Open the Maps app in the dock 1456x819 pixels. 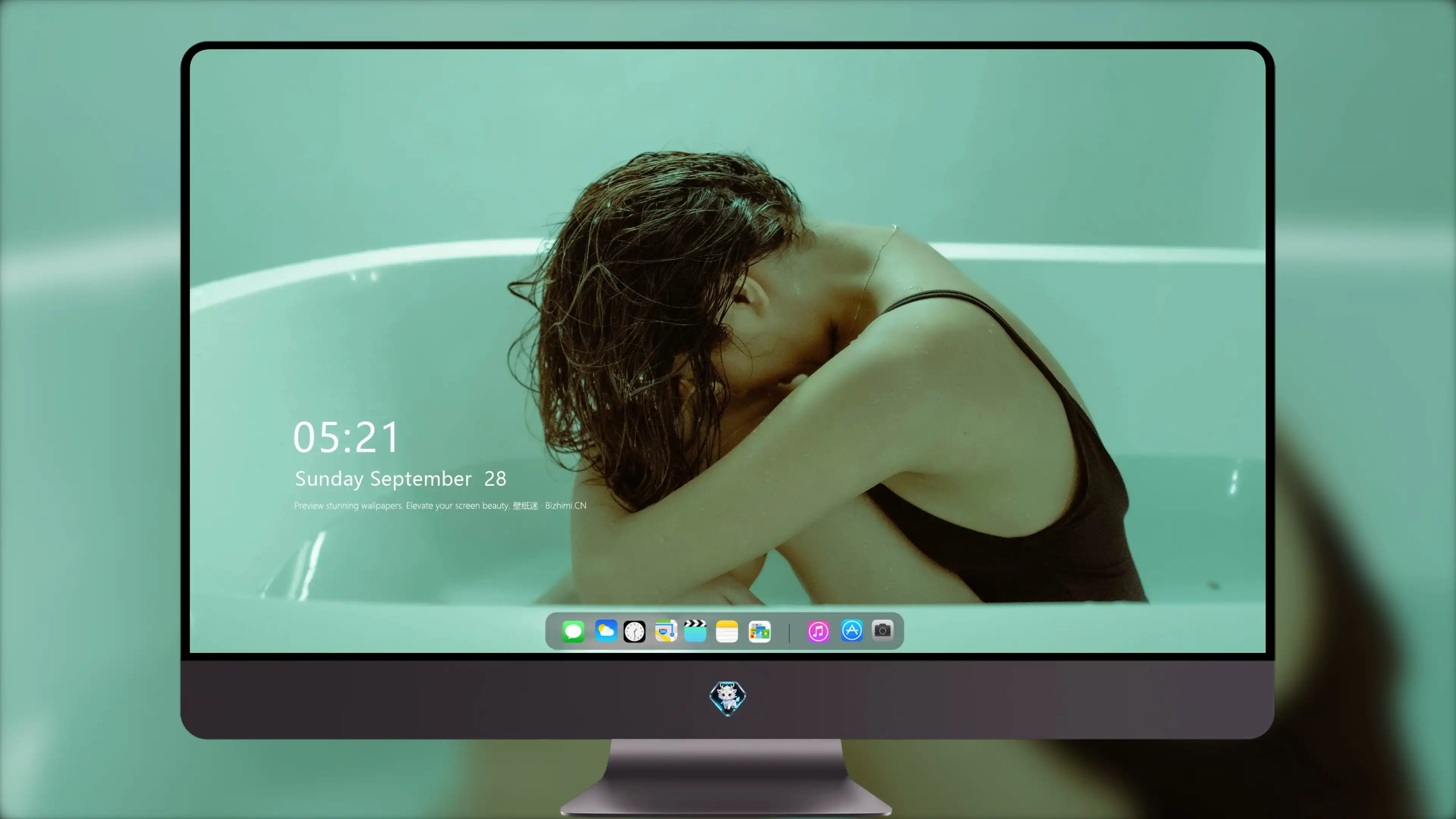coord(666,631)
